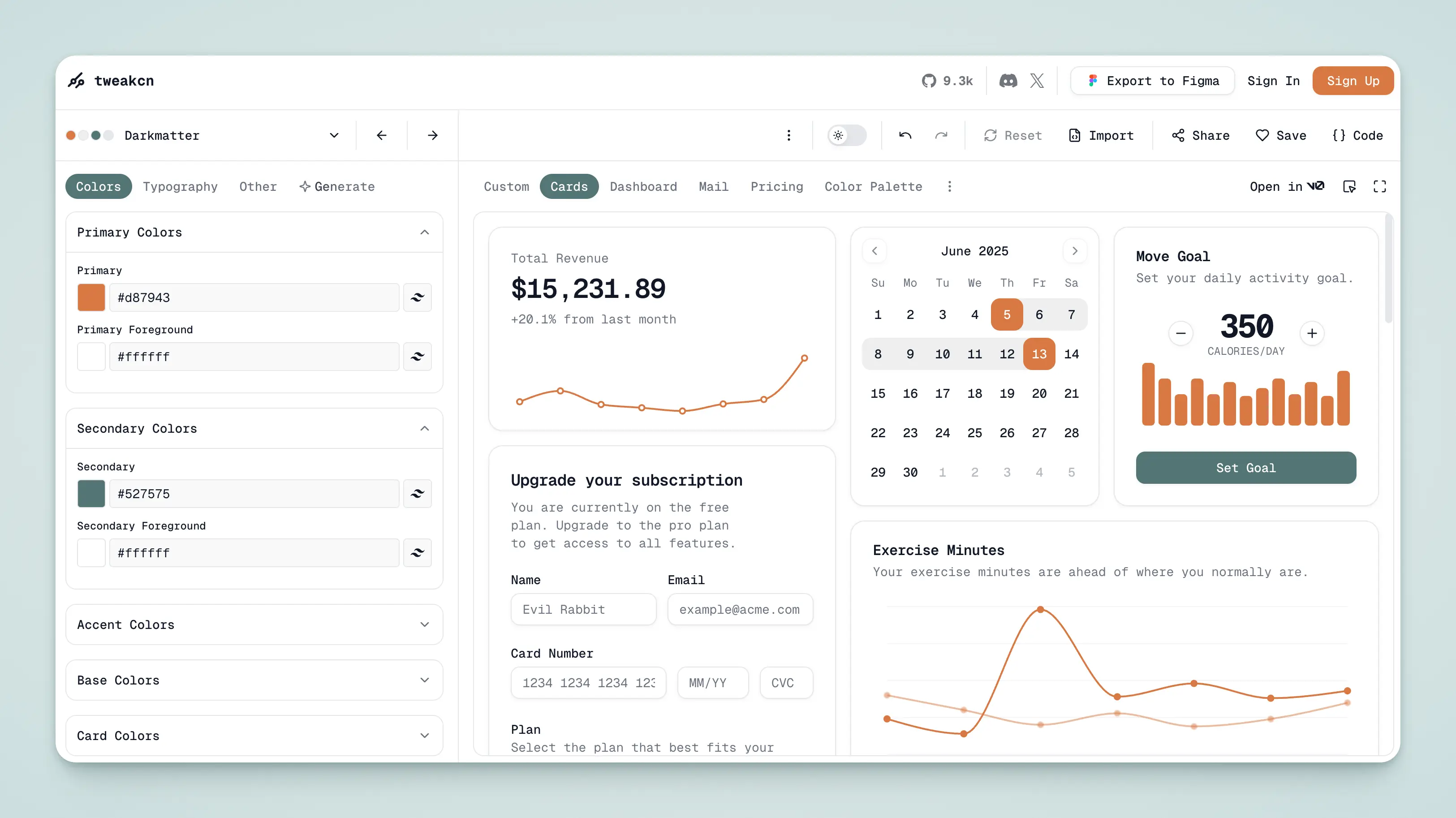Expand preview to fullscreen mode

[1380, 186]
